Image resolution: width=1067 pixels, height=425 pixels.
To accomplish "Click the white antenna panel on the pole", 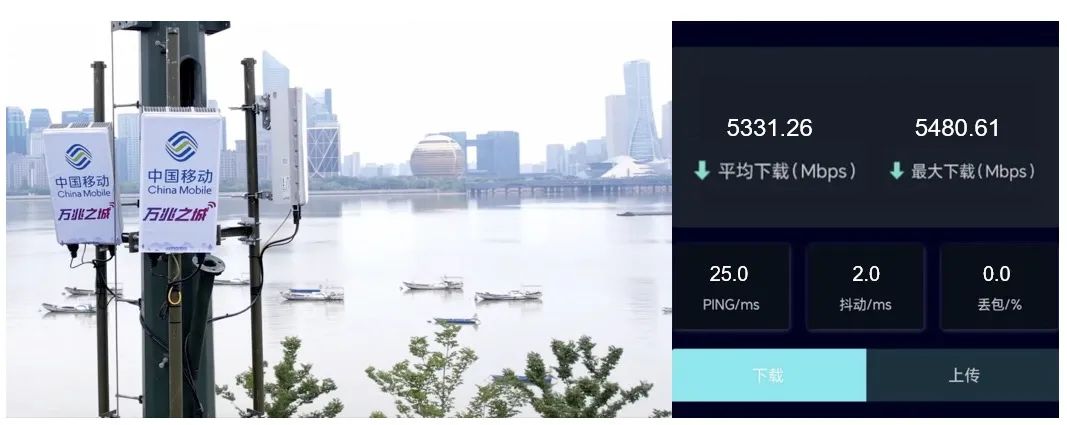I will click(288, 146).
